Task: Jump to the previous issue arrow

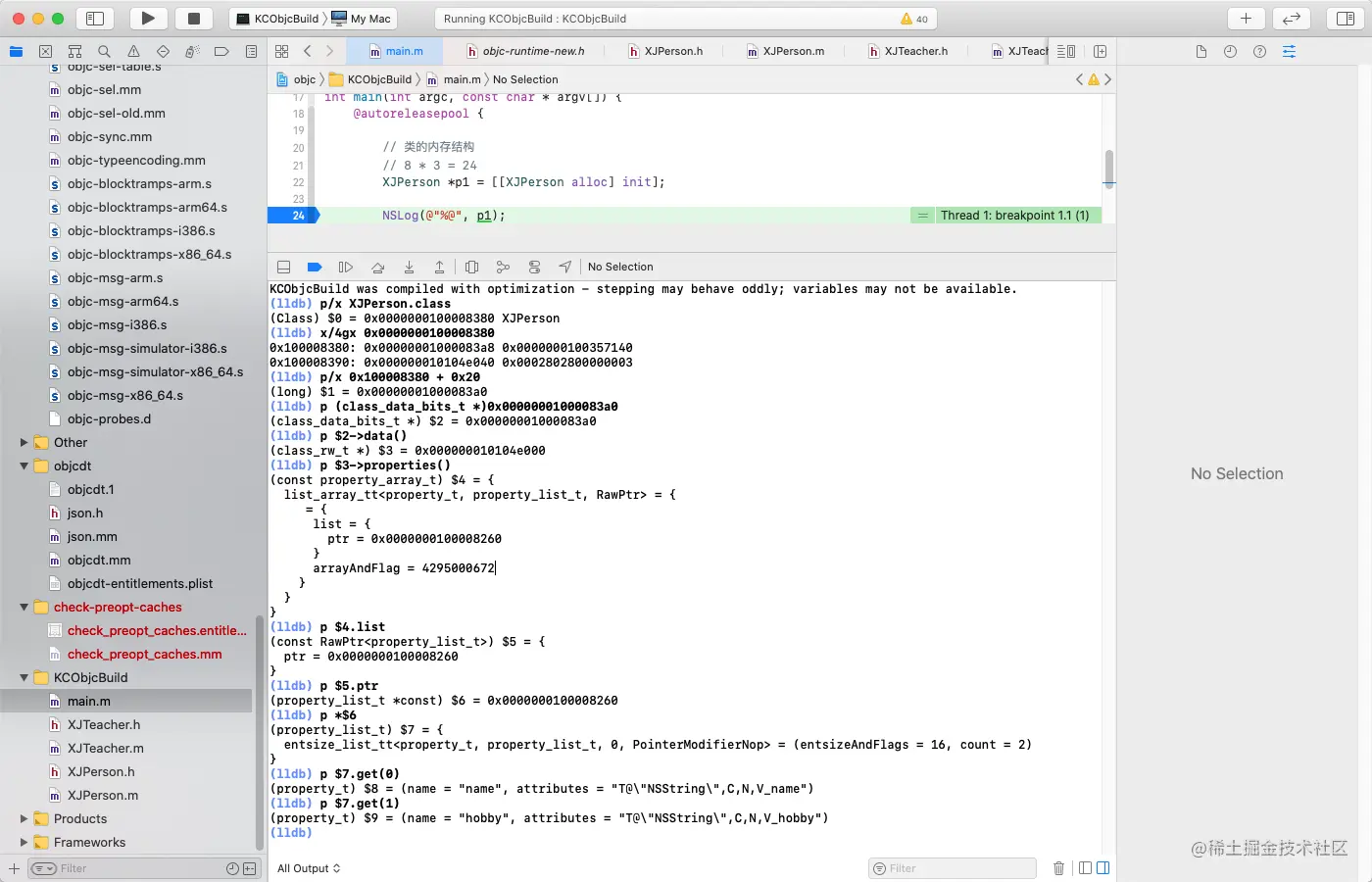Action: pyautogui.click(x=1080, y=79)
